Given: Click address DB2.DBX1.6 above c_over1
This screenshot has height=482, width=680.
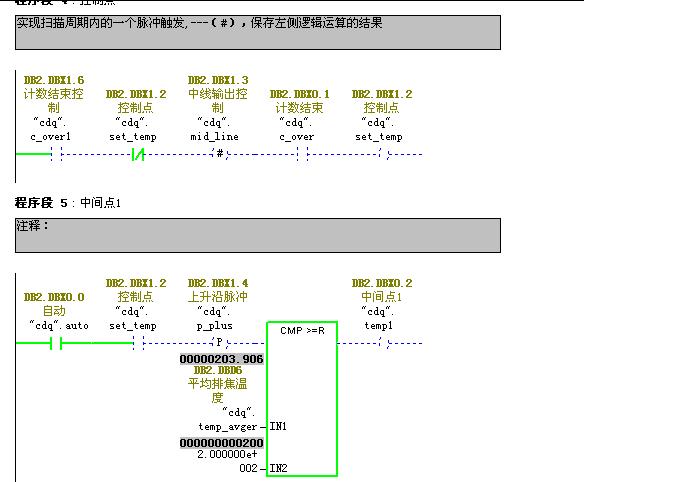Looking at the screenshot, I should (54, 80).
